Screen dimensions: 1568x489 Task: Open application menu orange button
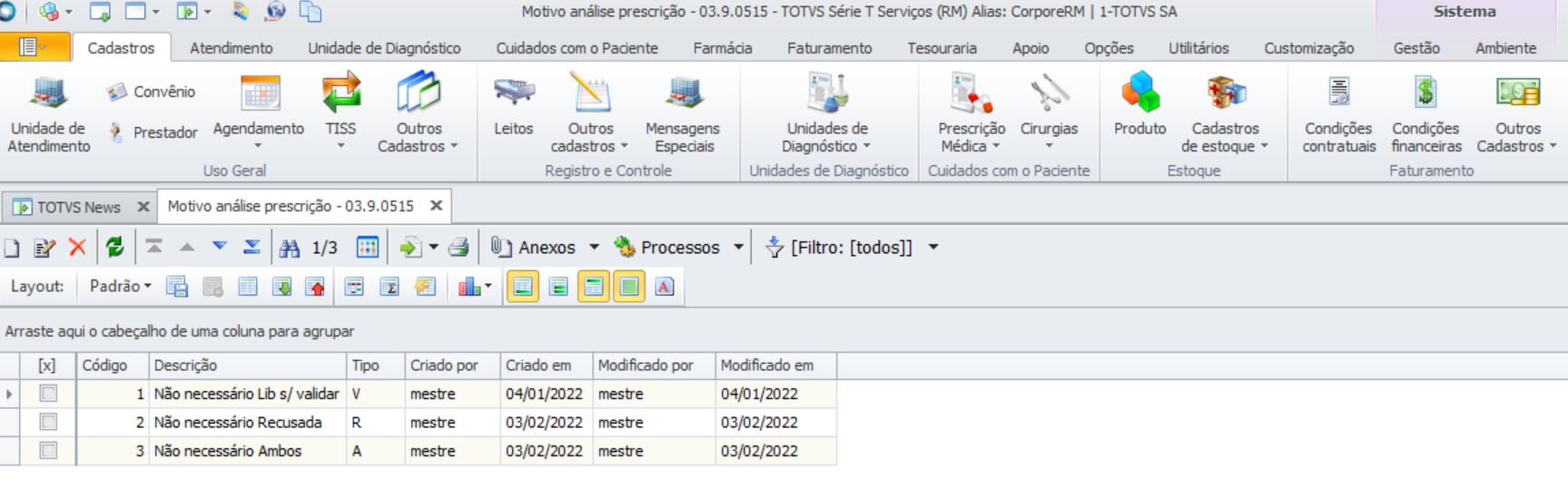[x=35, y=47]
